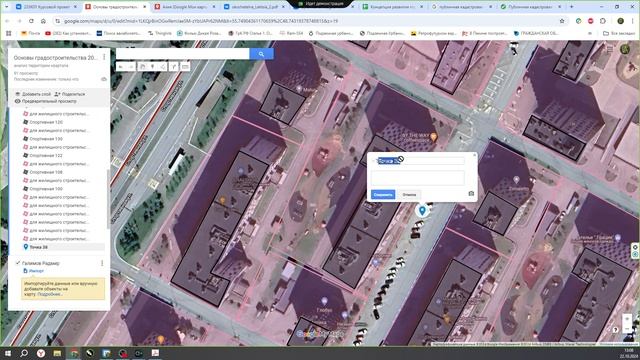Click the Импорт link
The image size is (640, 360).
tap(33, 271)
